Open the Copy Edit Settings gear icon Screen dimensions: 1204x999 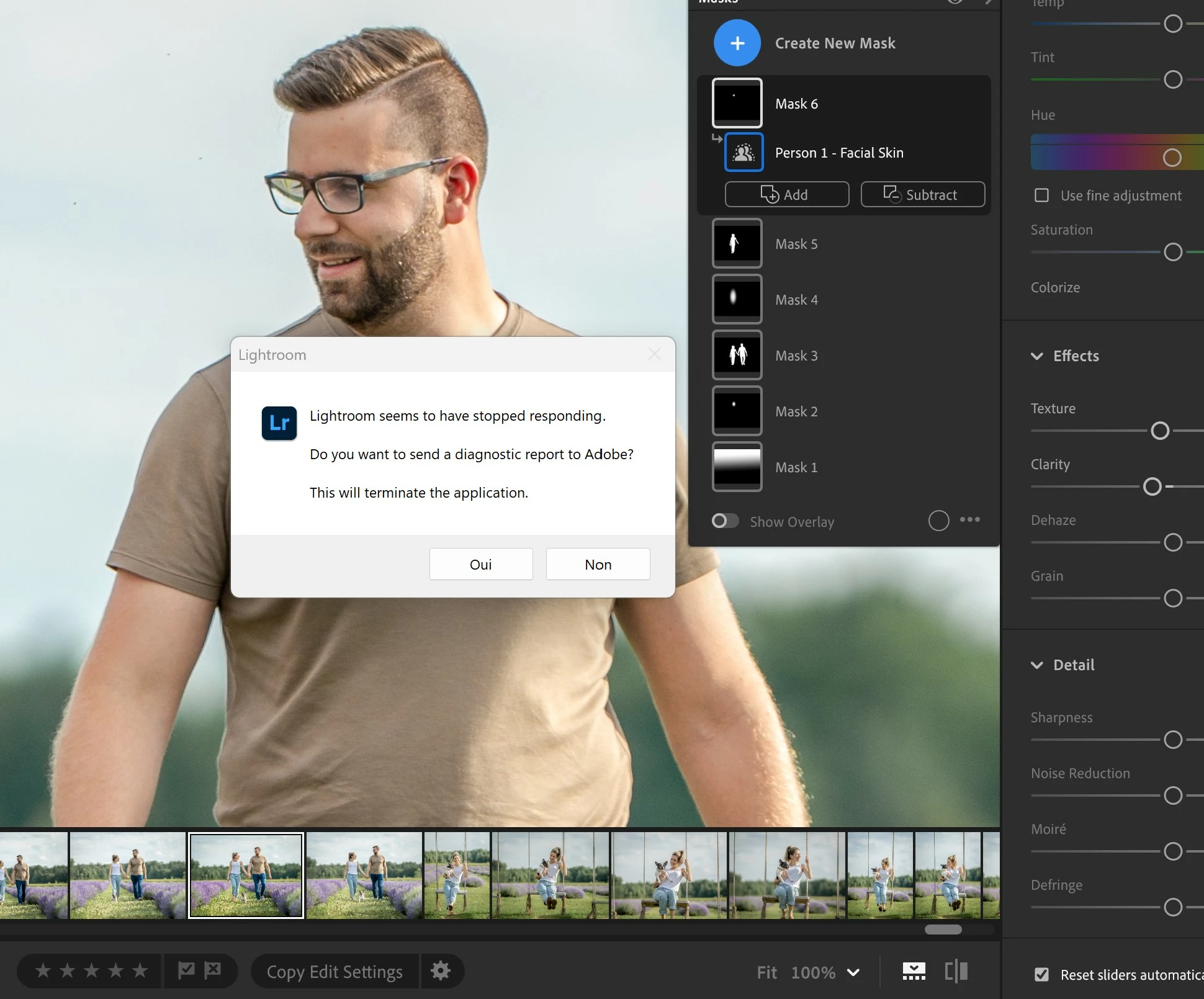click(440, 971)
